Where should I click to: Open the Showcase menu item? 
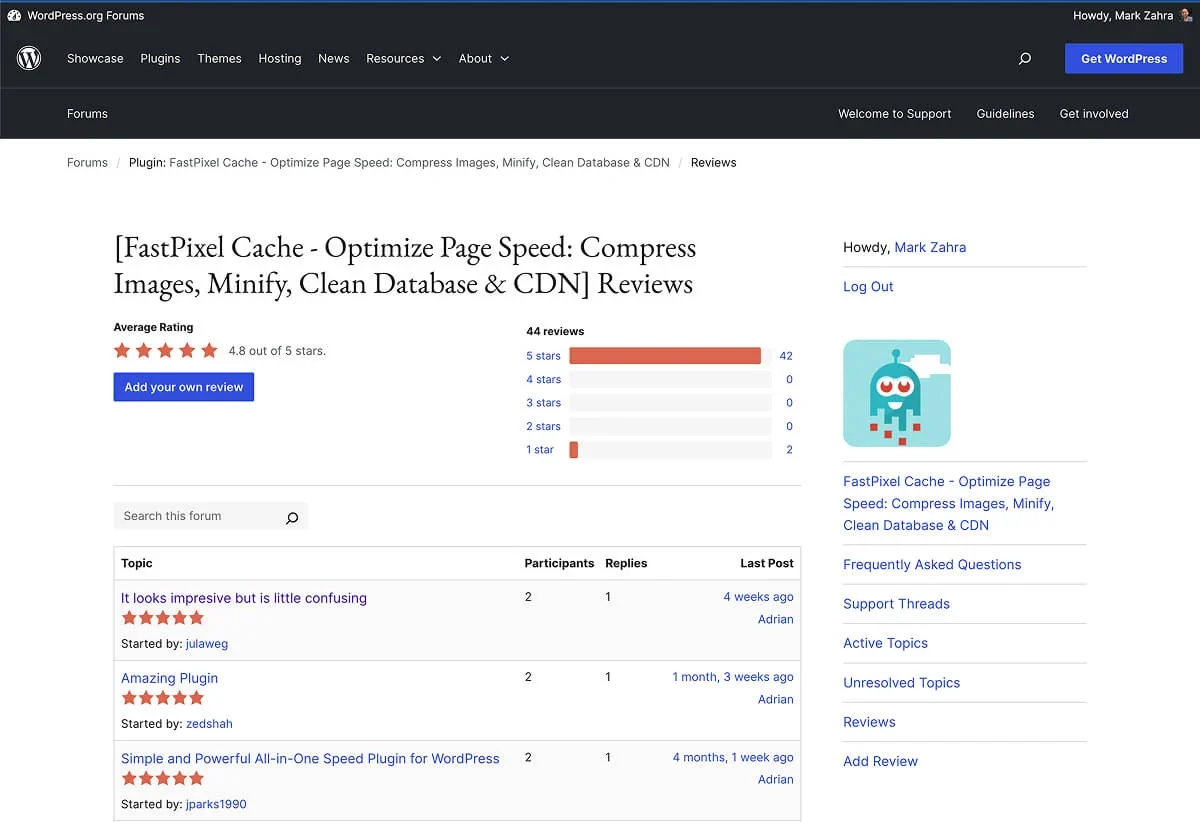click(x=95, y=59)
